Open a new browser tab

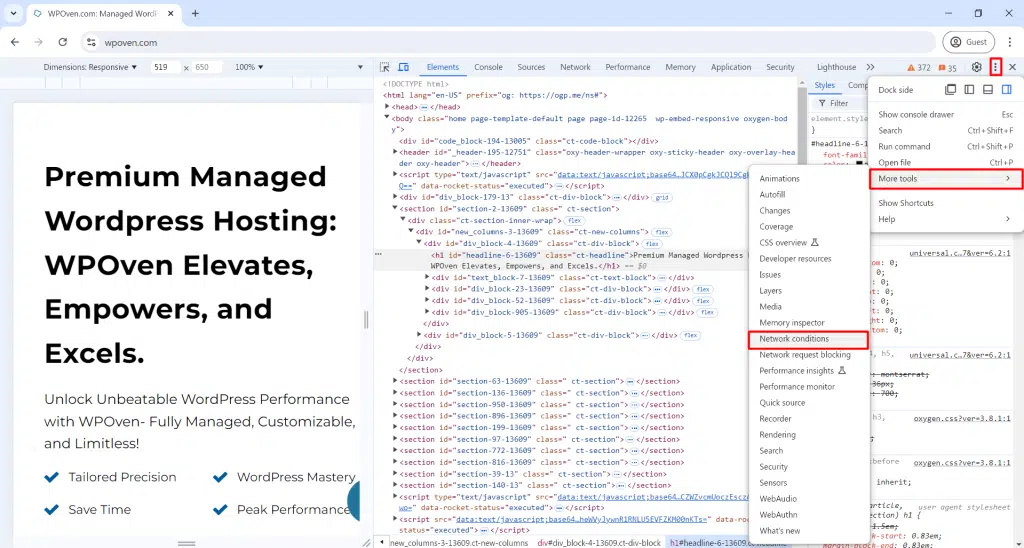pyautogui.click(x=195, y=13)
